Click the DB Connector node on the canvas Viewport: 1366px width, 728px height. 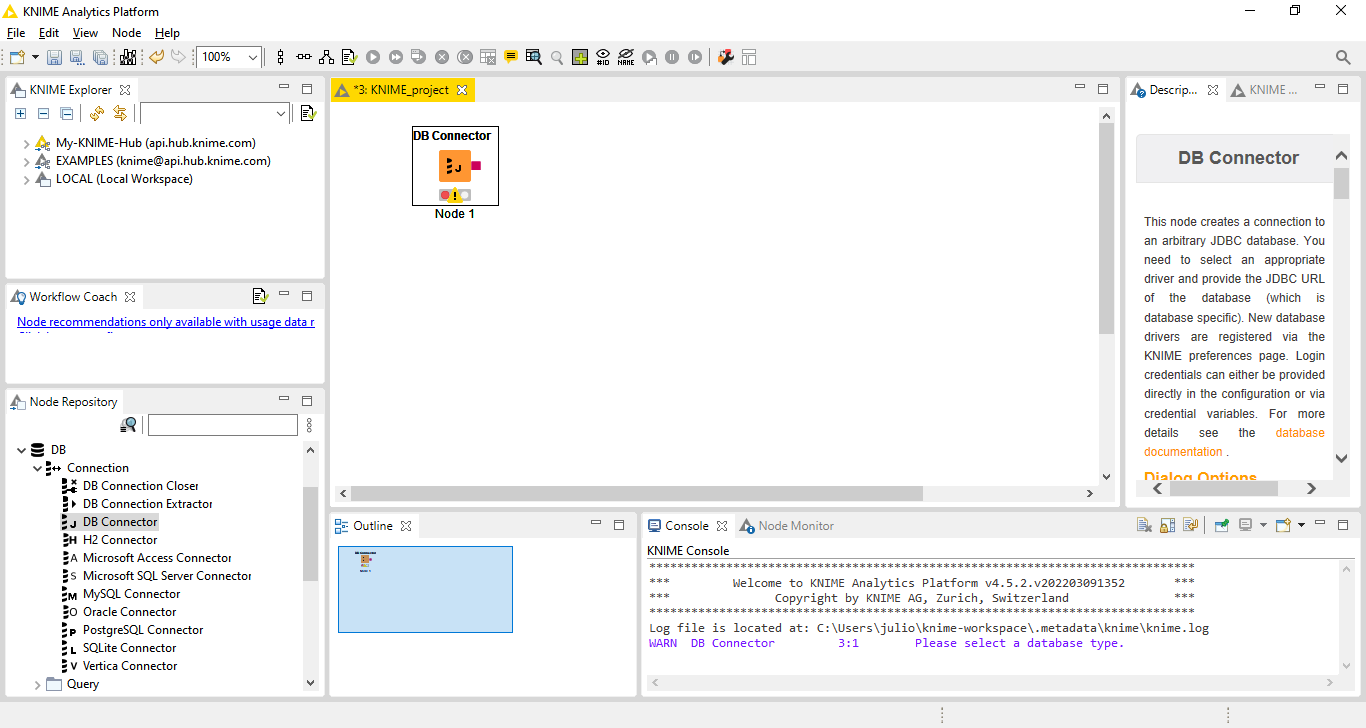coord(454,166)
